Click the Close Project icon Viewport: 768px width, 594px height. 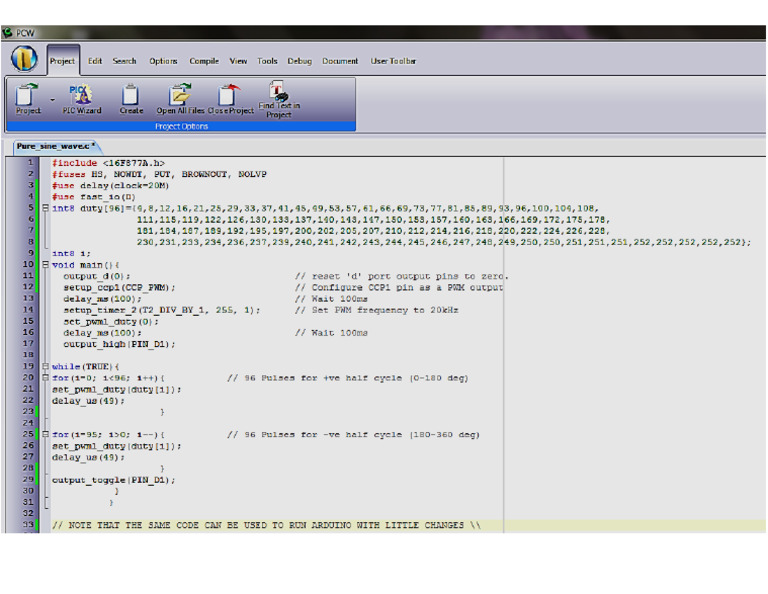(x=230, y=99)
